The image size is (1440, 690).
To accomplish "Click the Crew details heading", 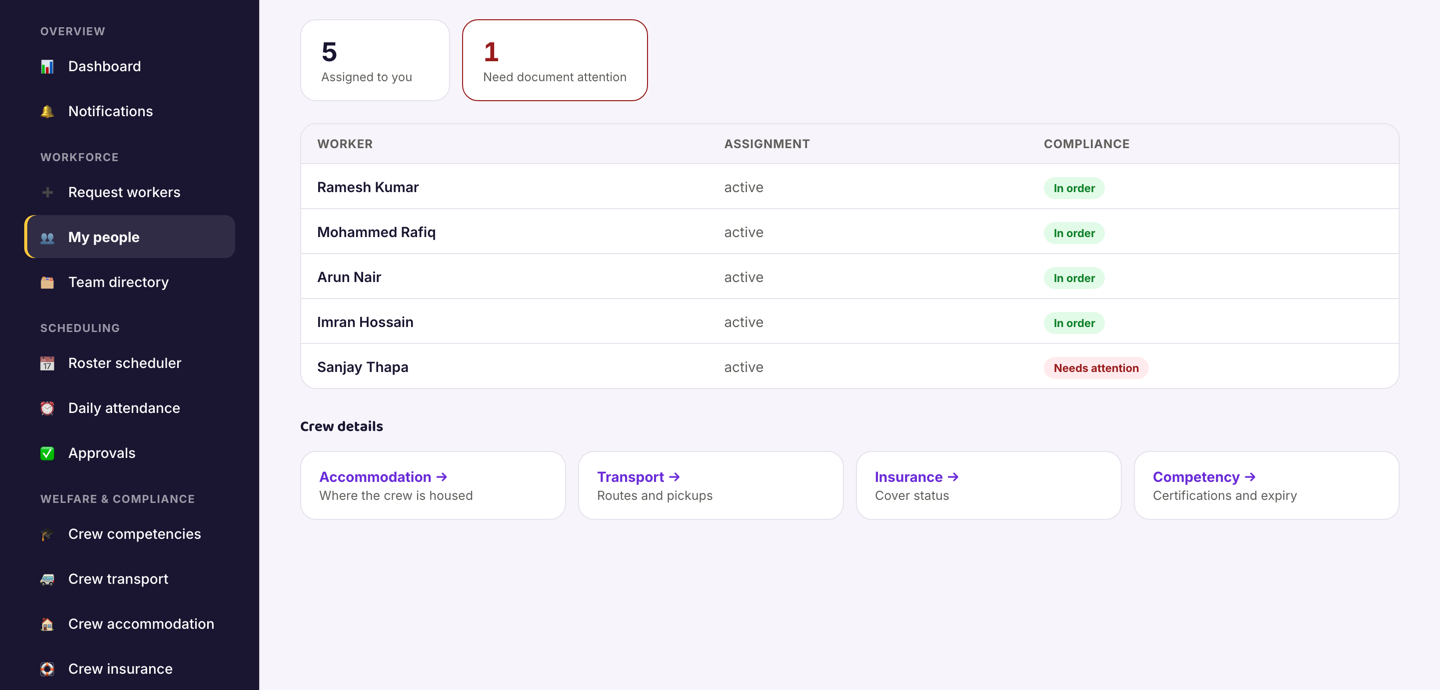I will click(x=342, y=426).
